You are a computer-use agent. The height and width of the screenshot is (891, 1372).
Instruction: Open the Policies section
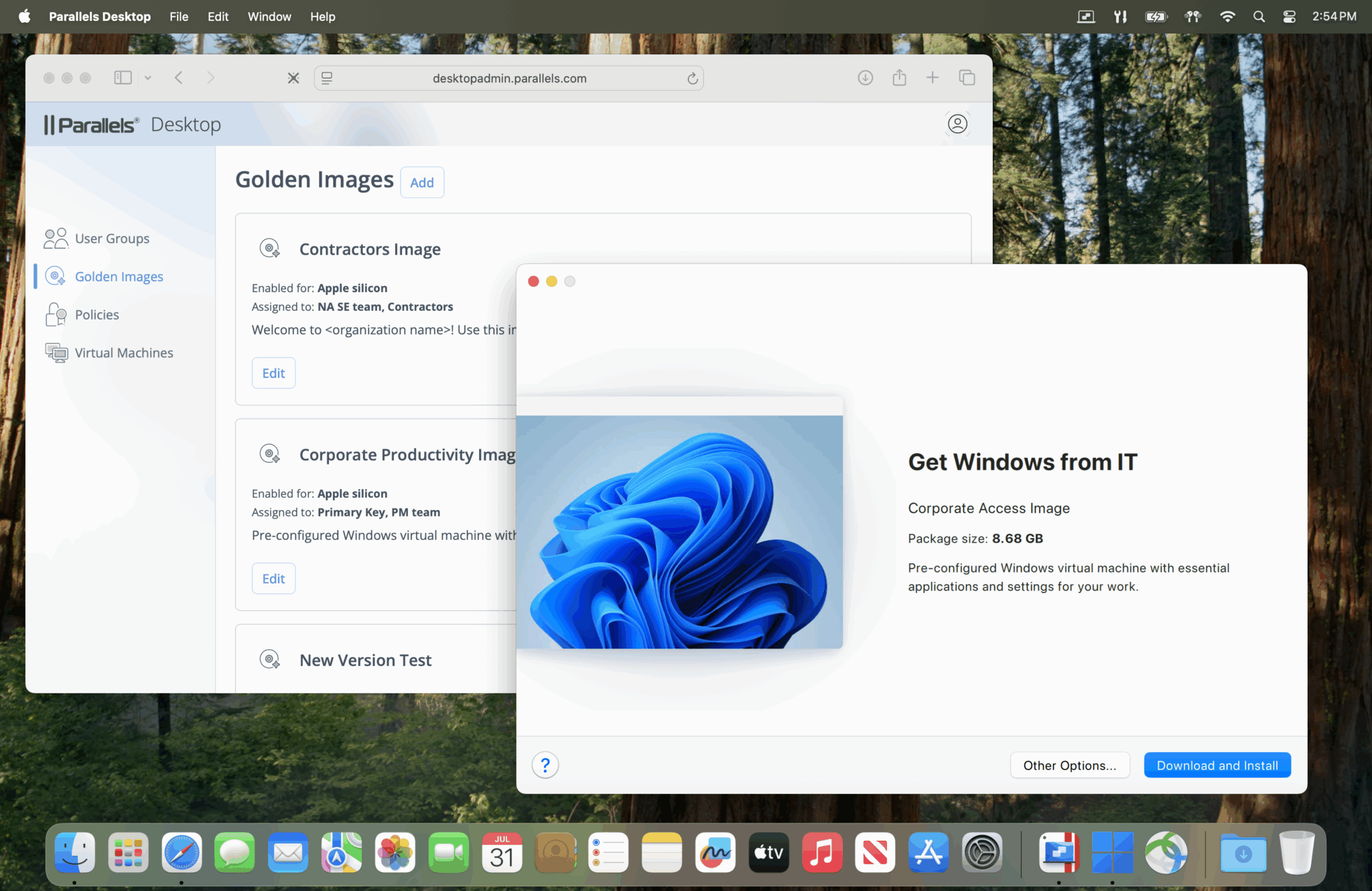point(97,314)
